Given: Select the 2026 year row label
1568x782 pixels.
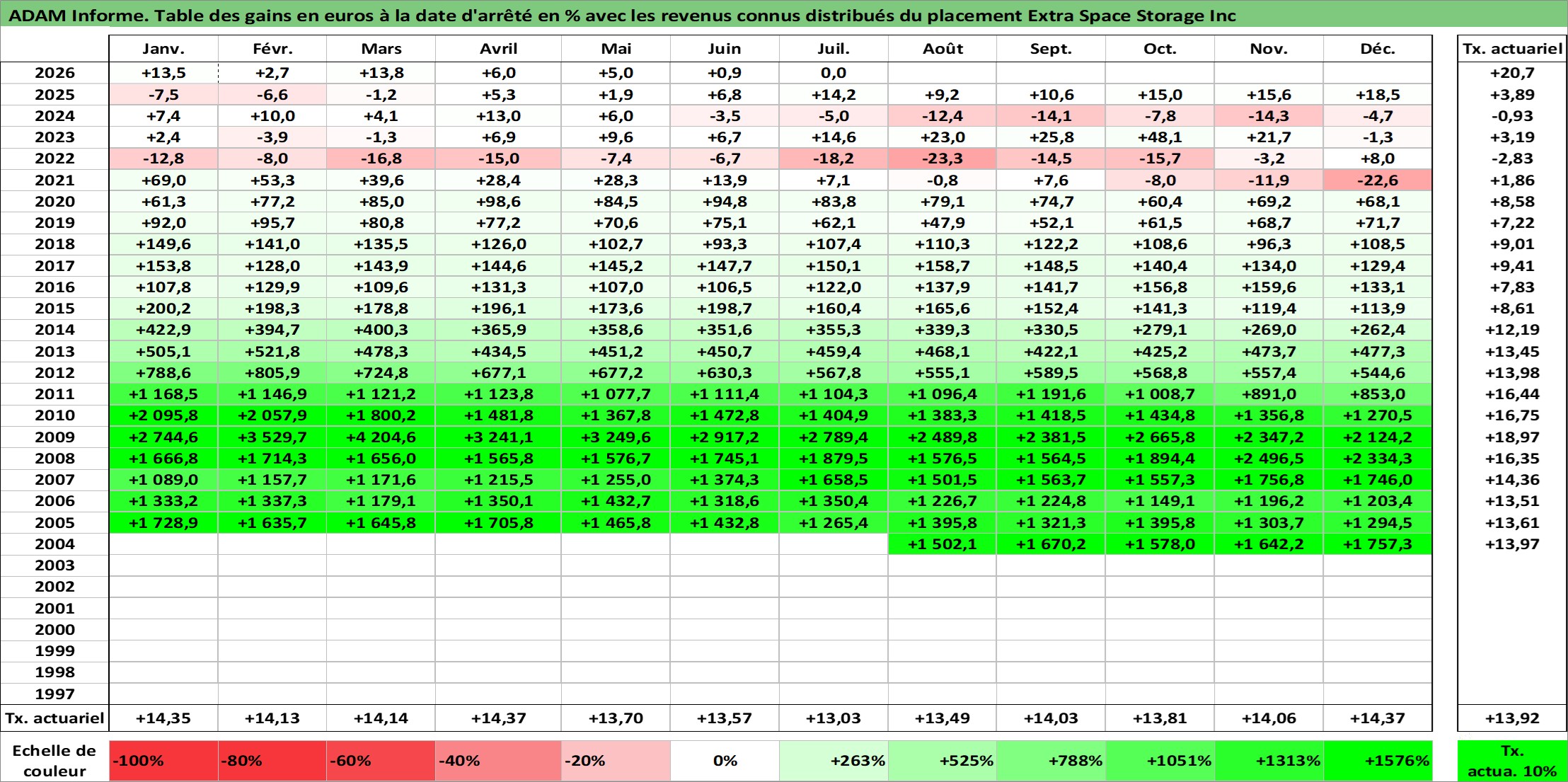Looking at the screenshot, I should pyautogui.click(x=54, y=73).
